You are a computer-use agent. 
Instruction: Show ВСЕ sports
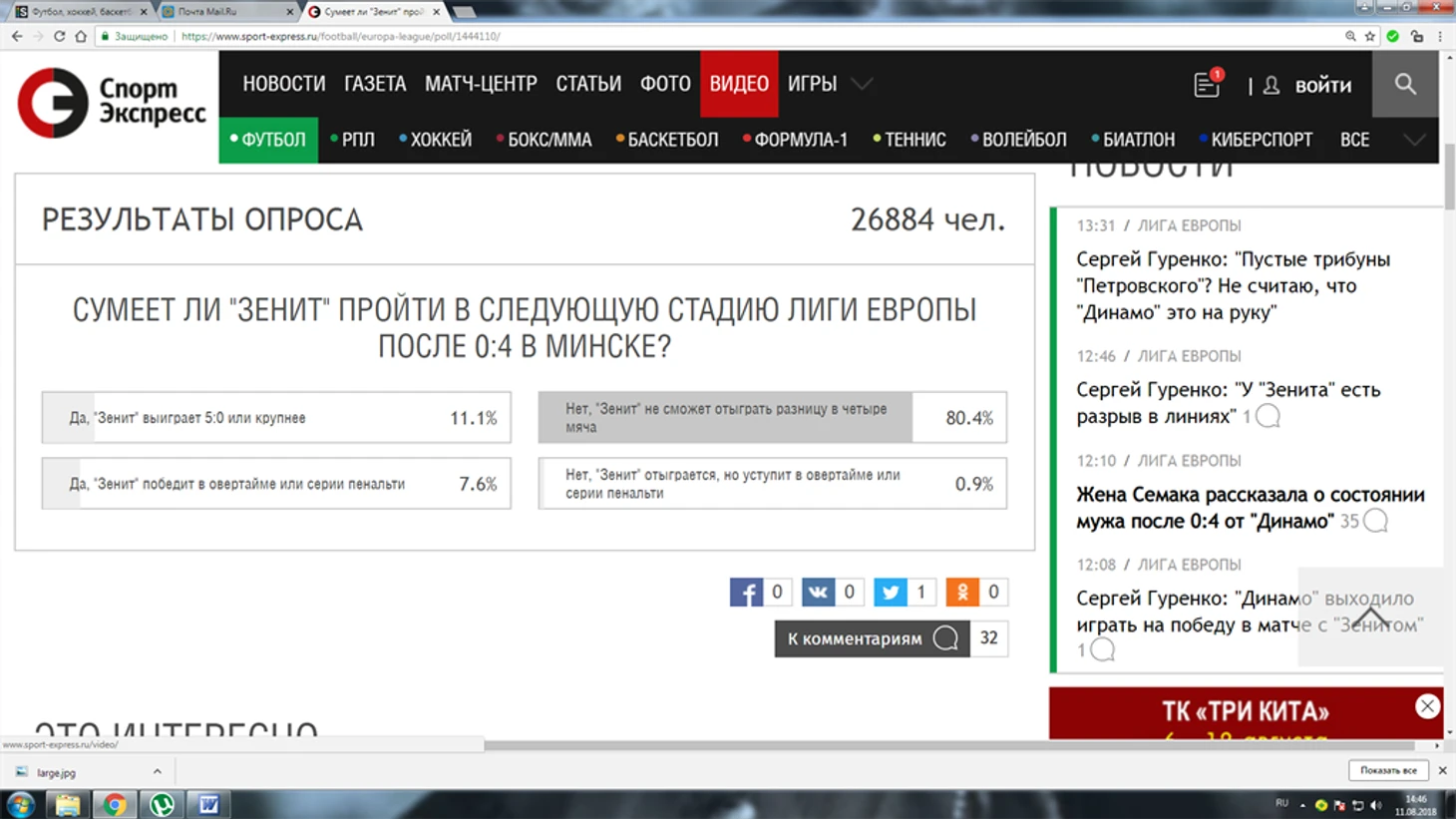[1354, 140]
